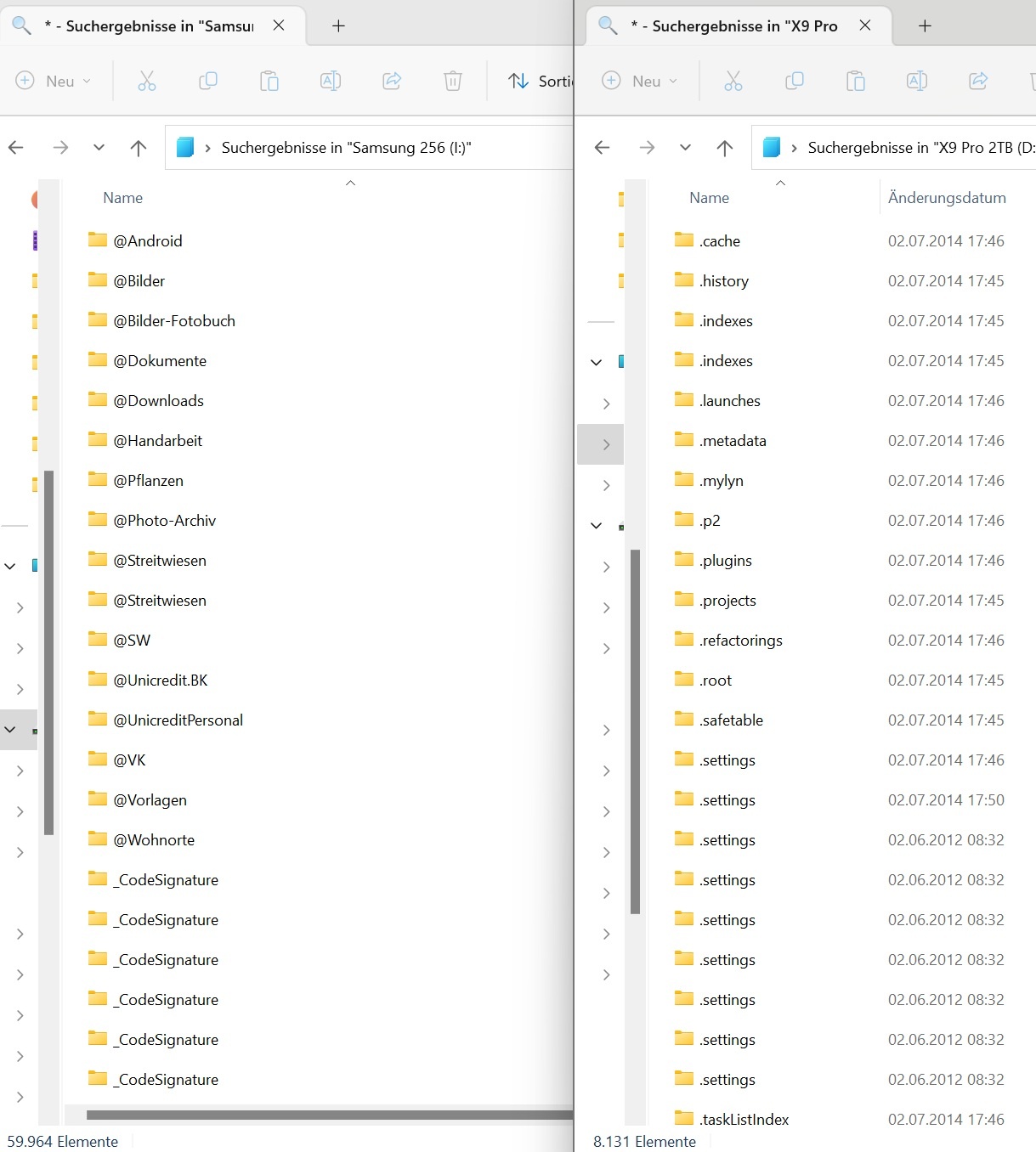Click the @Wohnorte folder icon
This screenshot has height=1152, width=1036.
(x=98, y=839)
